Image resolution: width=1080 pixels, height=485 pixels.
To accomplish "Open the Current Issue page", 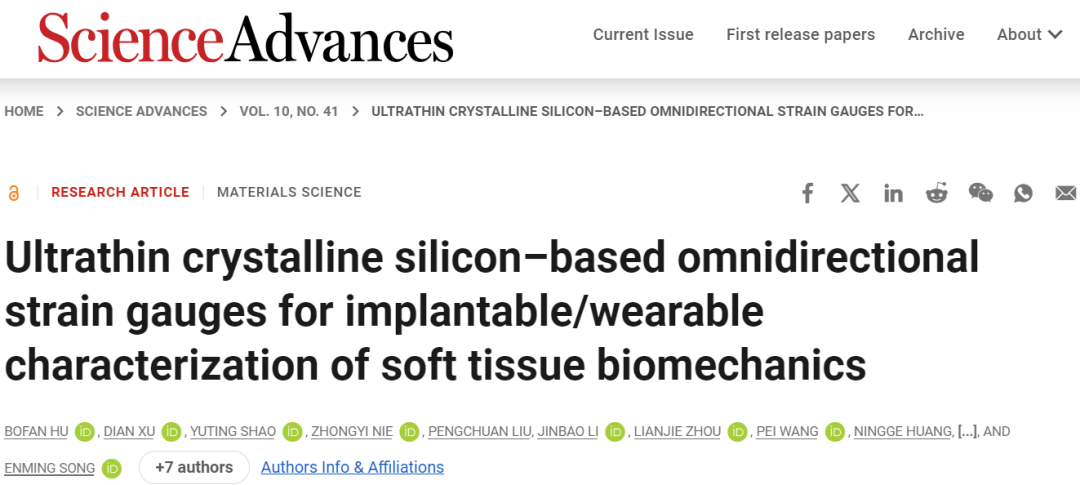I will pyautogui.click(x=643, y=35).
